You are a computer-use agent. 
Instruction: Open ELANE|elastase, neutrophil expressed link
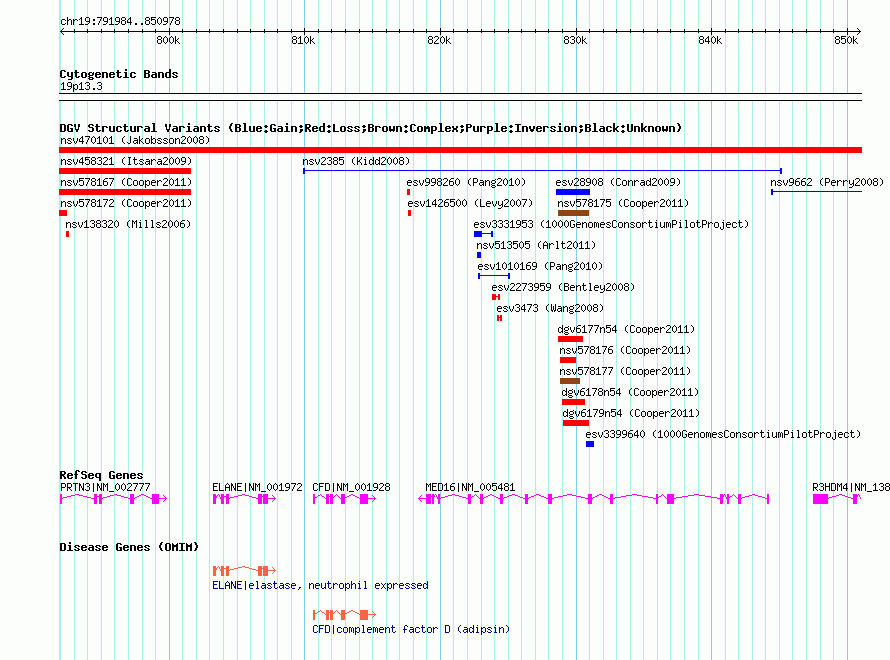[320, 585]
